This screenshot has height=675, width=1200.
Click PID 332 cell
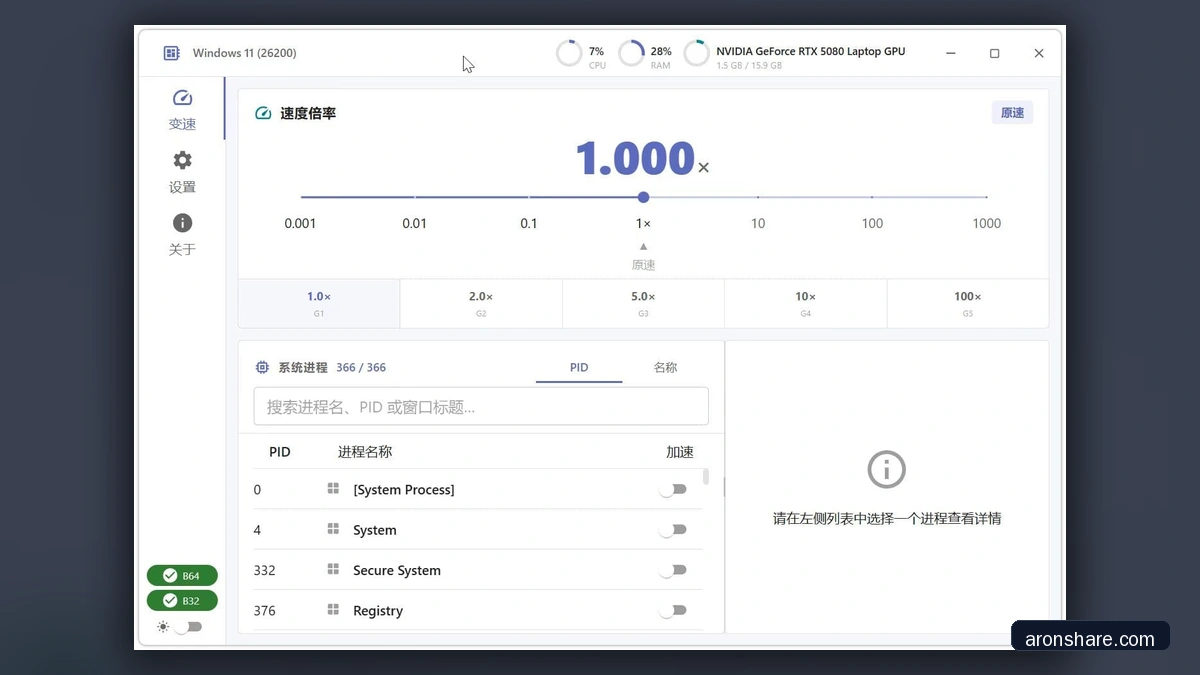coord(264,570)
